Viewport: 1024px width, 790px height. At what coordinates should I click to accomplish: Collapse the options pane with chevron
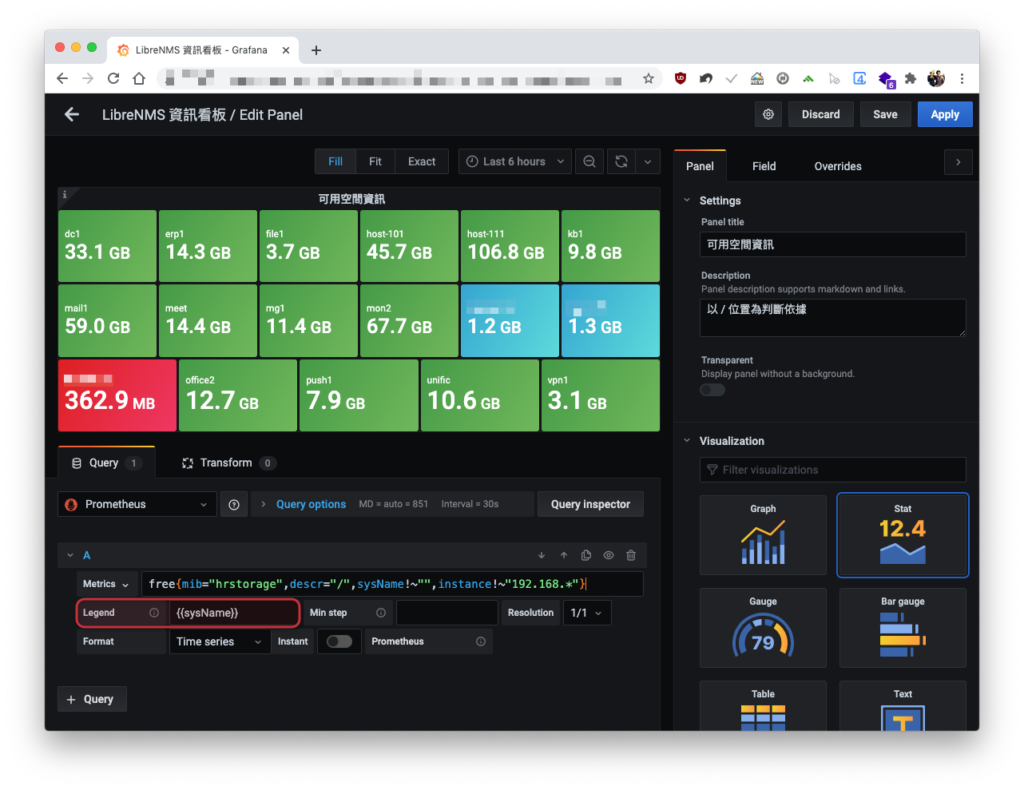(958, 162)
